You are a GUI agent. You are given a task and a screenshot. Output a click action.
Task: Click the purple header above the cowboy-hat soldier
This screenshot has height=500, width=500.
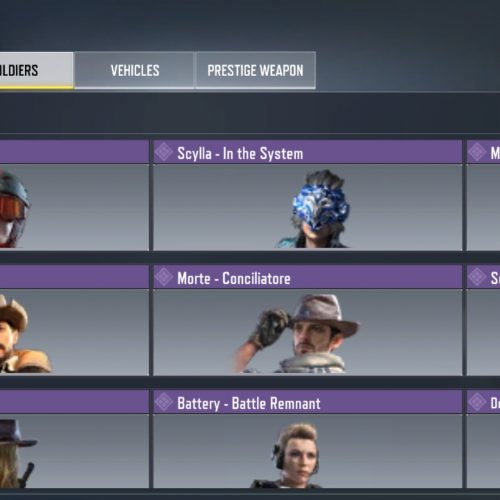pos(74,277)
